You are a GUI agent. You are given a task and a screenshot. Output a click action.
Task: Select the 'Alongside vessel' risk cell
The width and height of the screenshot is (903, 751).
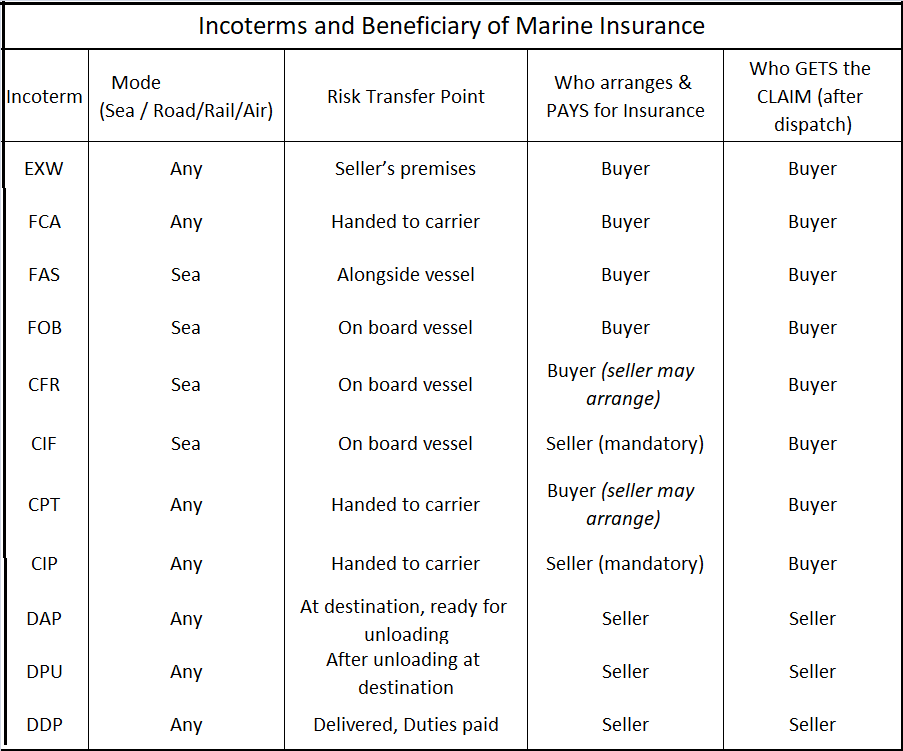click(x=406, y=275)
